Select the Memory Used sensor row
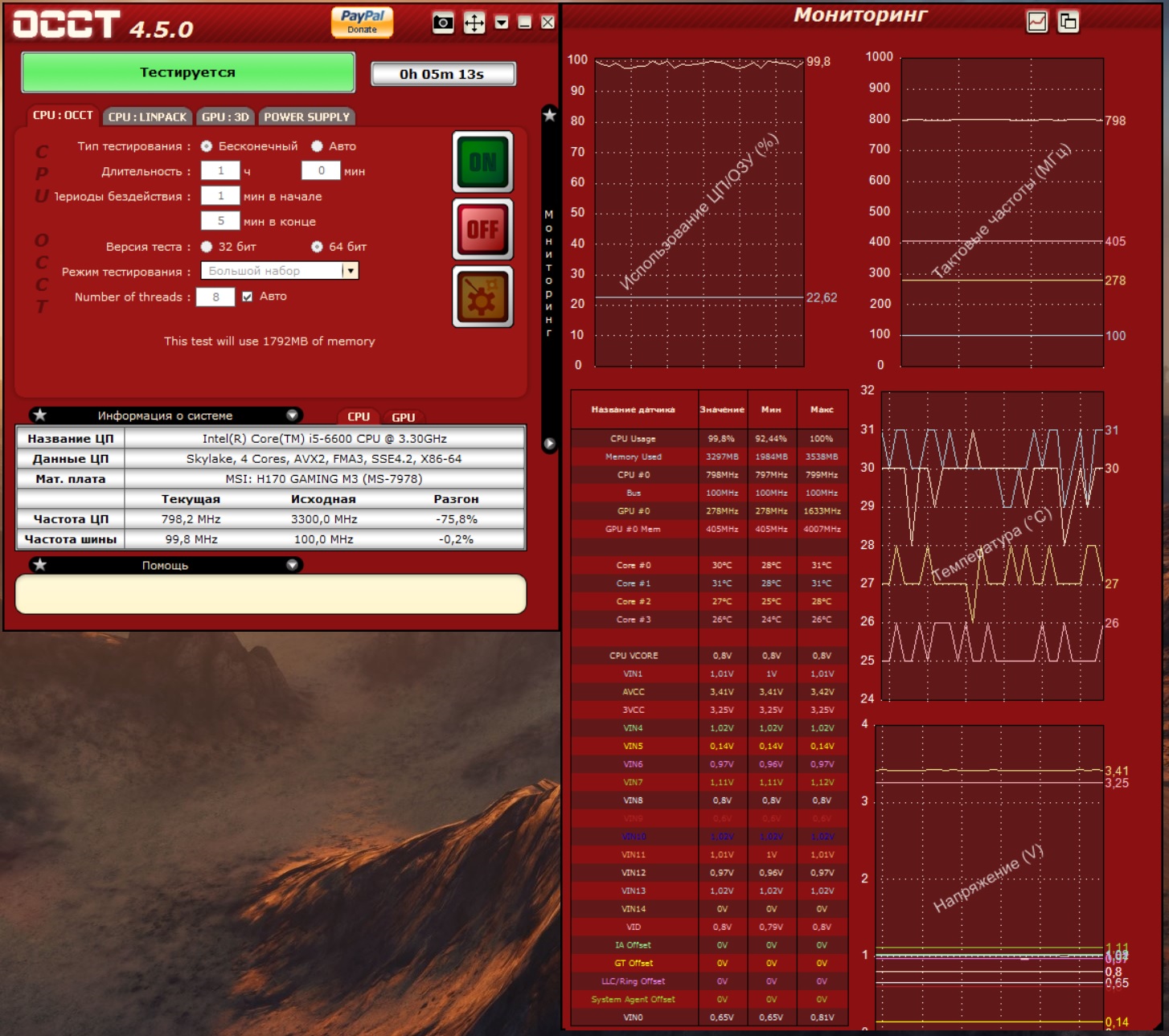Image resolution: width=1169 pixels, height=1036 pixels. [708, 457]
